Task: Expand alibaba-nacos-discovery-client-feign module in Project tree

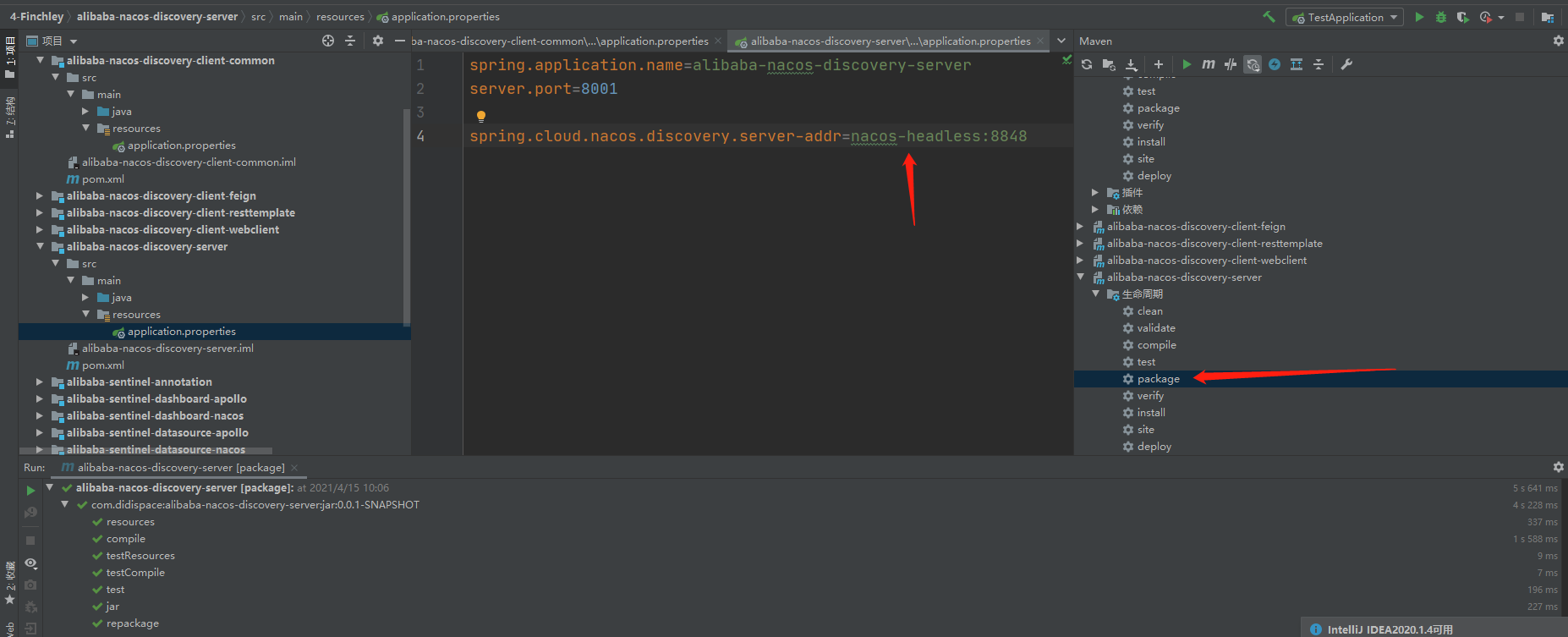Action: click(x=40, y=195)
